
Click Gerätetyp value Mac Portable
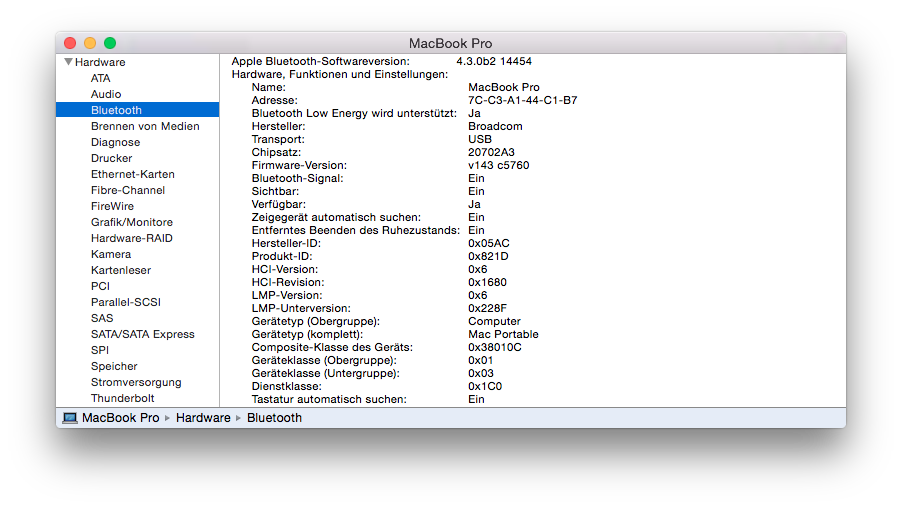click(503, 334)
